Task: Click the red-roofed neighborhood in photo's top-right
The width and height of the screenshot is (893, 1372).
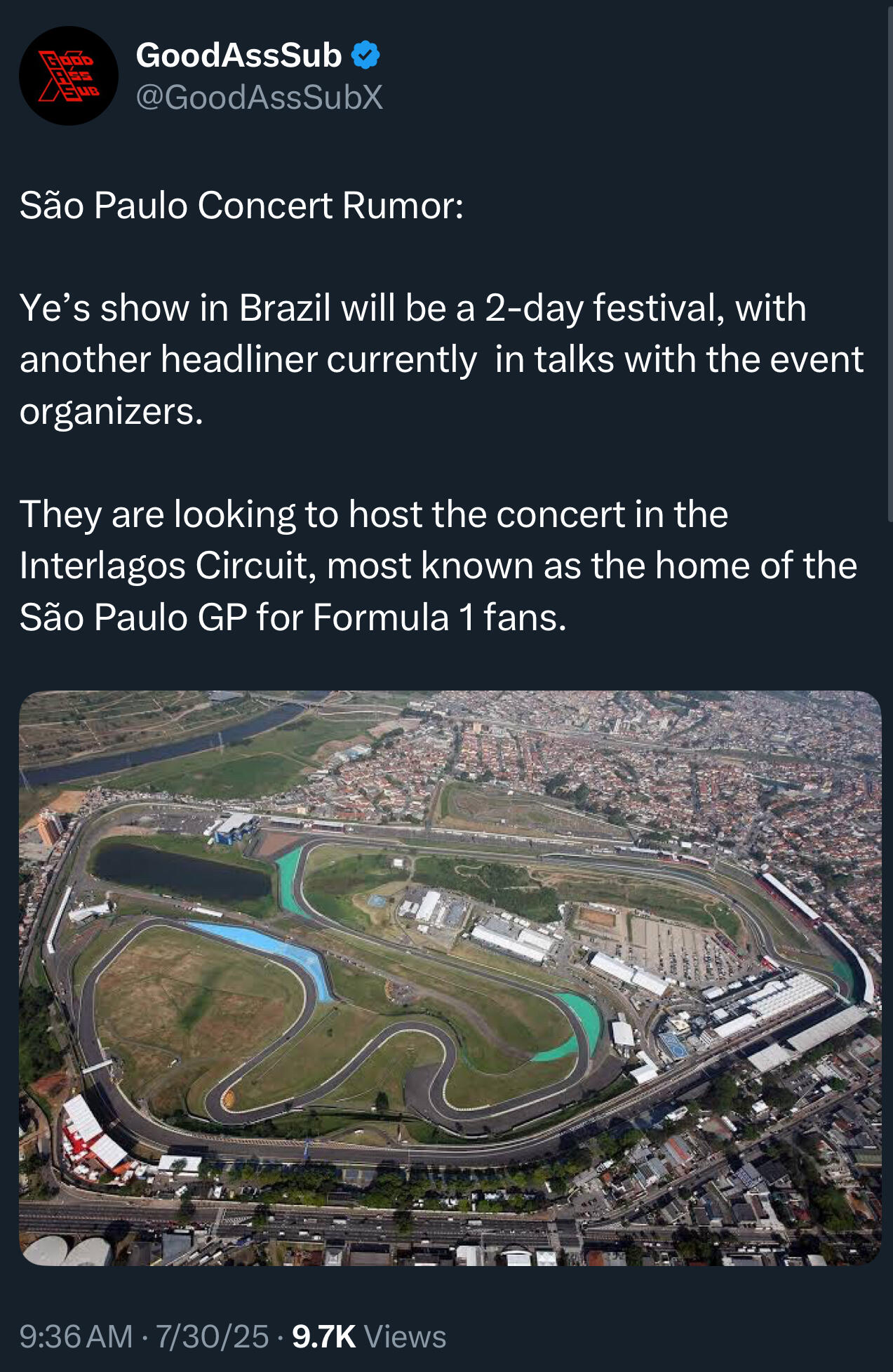Action: point(737,758)
